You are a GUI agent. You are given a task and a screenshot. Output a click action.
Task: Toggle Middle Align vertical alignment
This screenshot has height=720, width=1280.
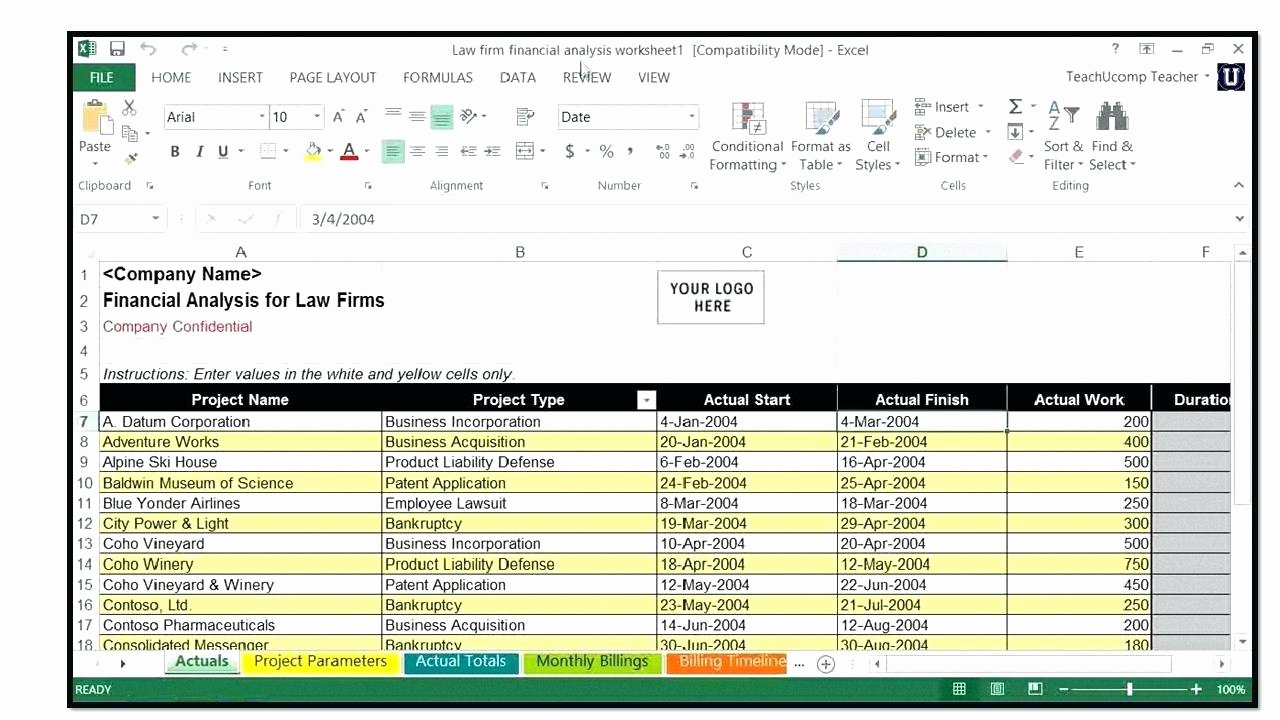[417, 117]
